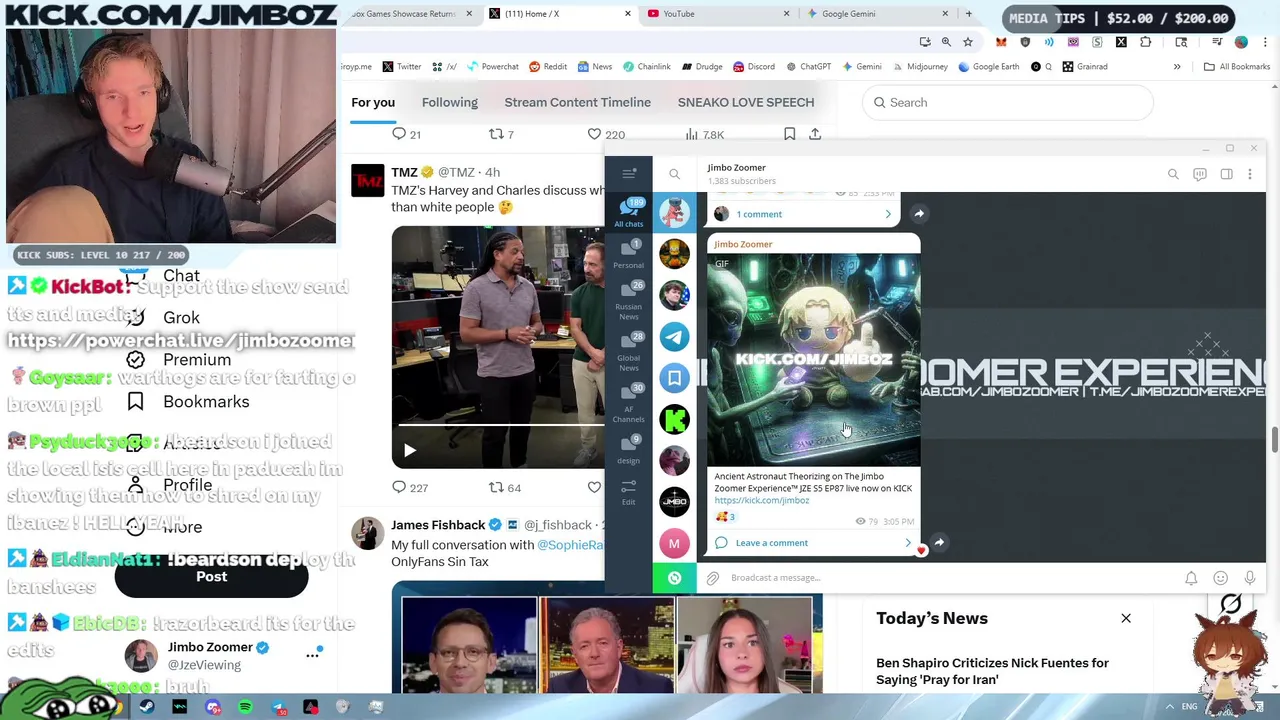Toggle silent broadcast bell icon
The height and width of the screenshot is (720, 1280).
pos(1191,578)
